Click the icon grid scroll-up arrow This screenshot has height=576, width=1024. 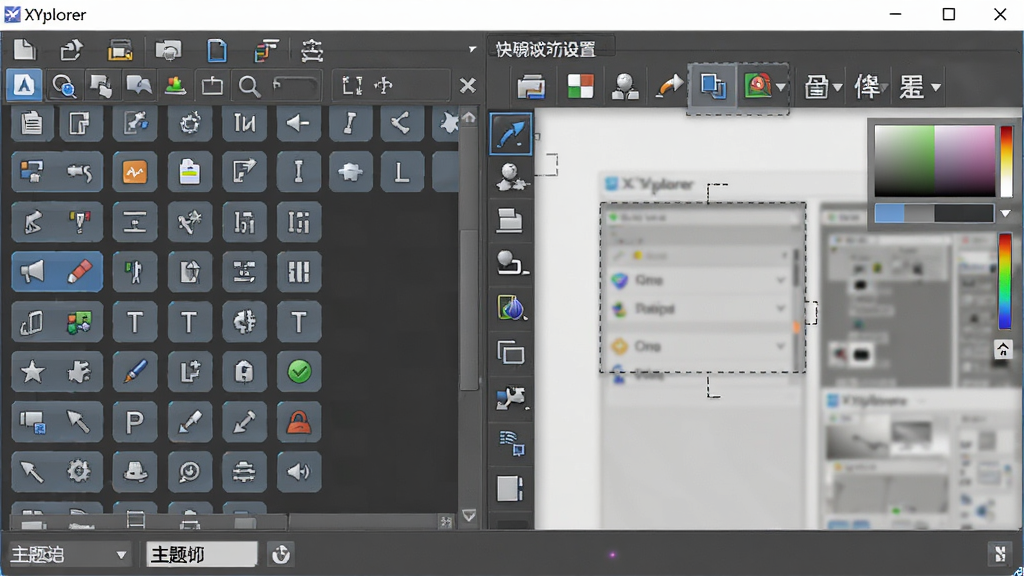click(469, 118)
